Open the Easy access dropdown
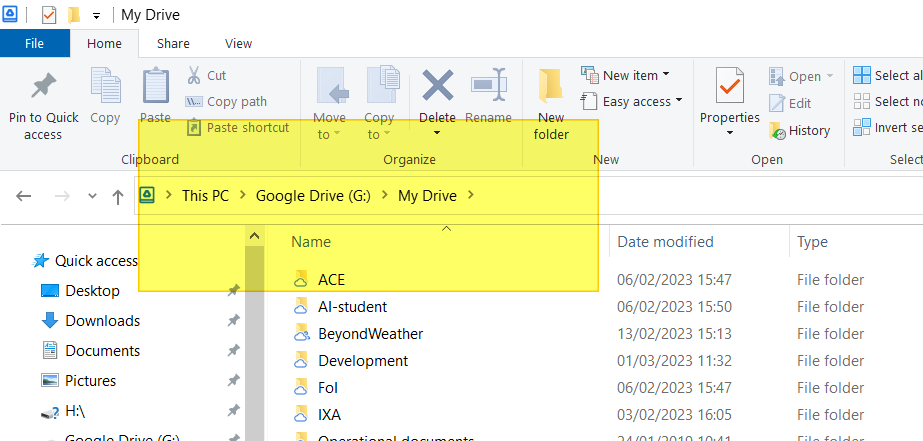 point(631,101)
